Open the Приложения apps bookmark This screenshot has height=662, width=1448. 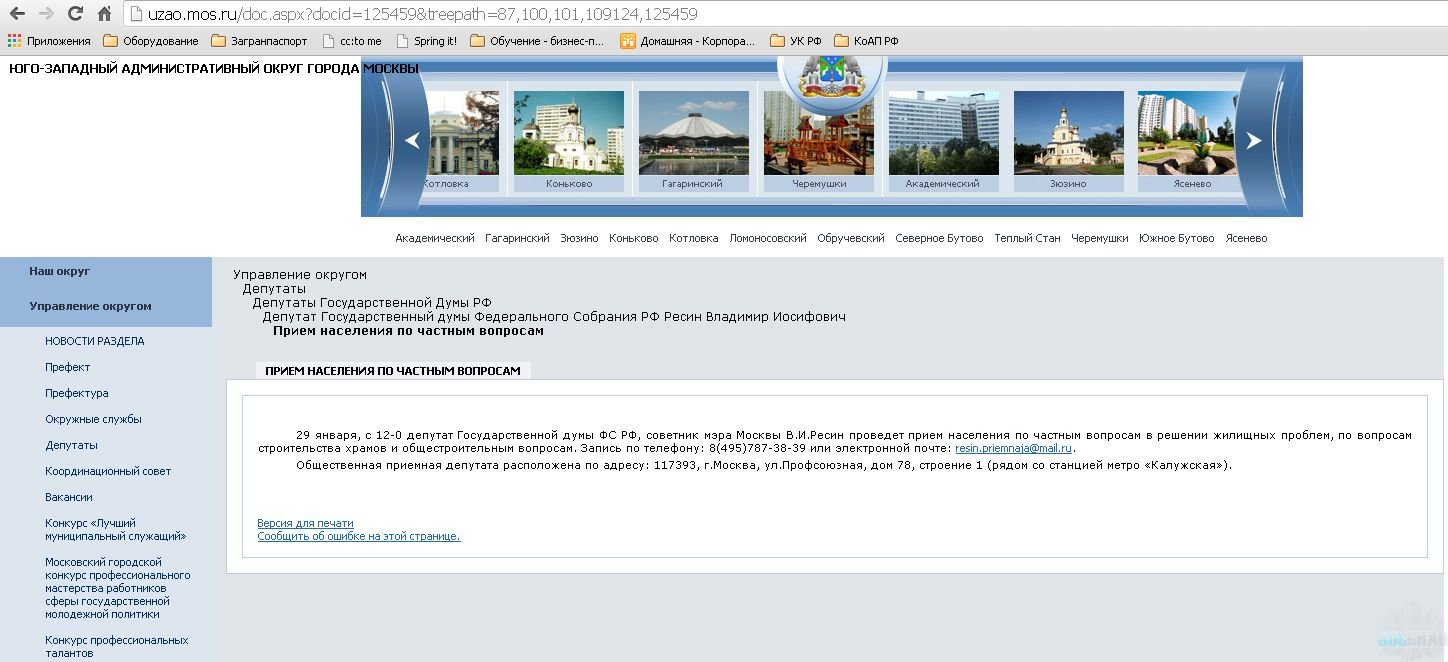tap(49, 41)
